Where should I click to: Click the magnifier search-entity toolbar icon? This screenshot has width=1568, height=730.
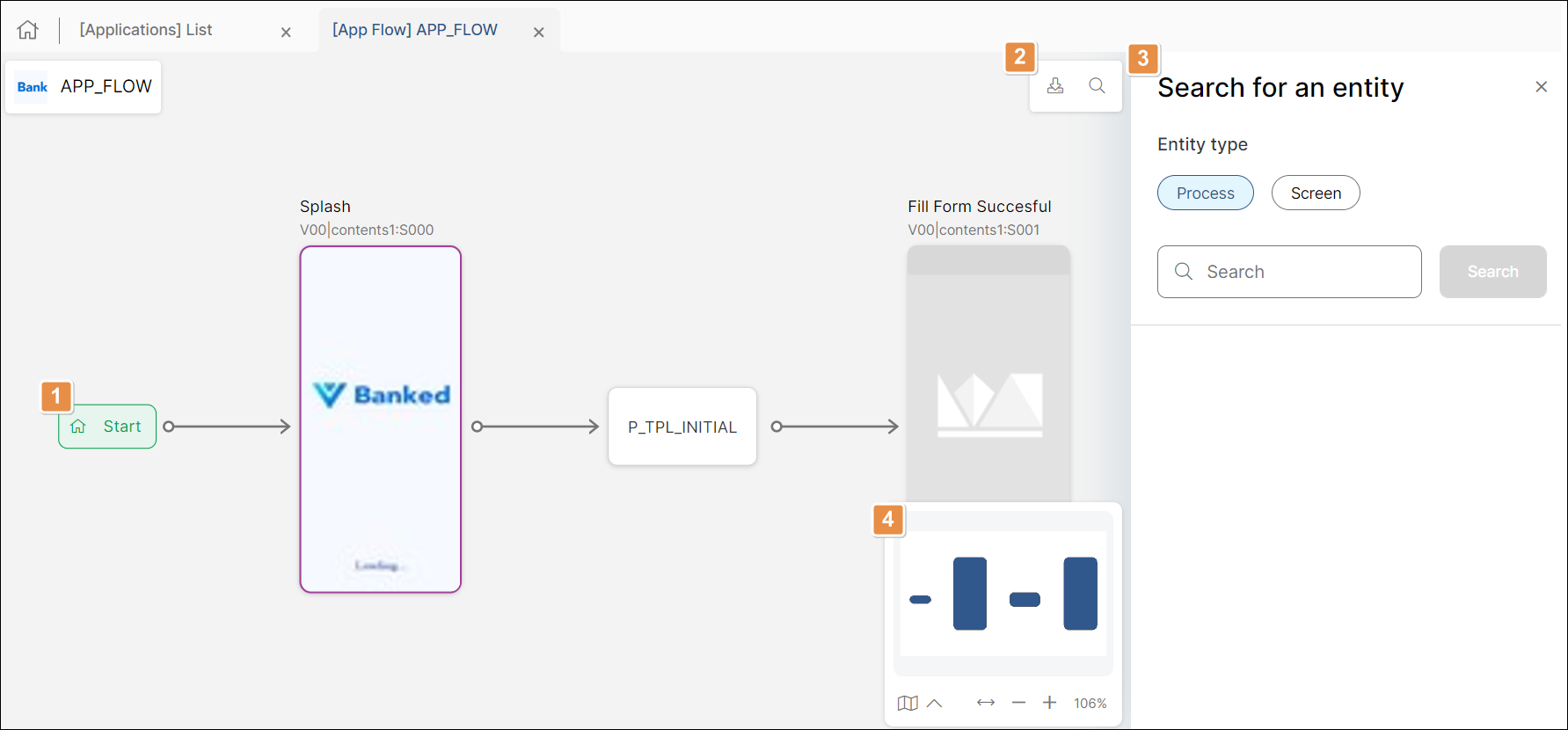1097,85
